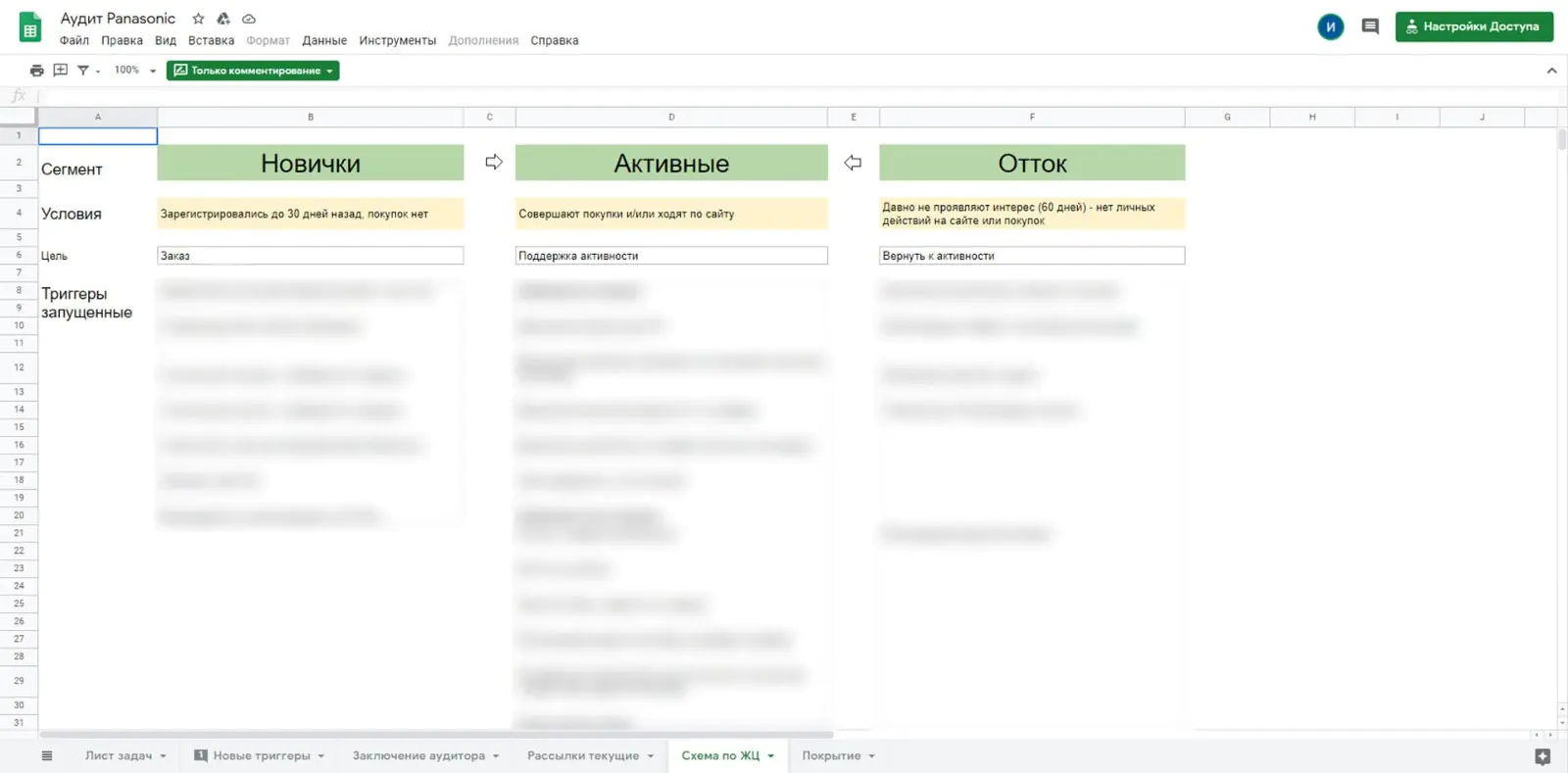Click the user avatar with letter И

pyautogui.click(x=1330, y=26)
